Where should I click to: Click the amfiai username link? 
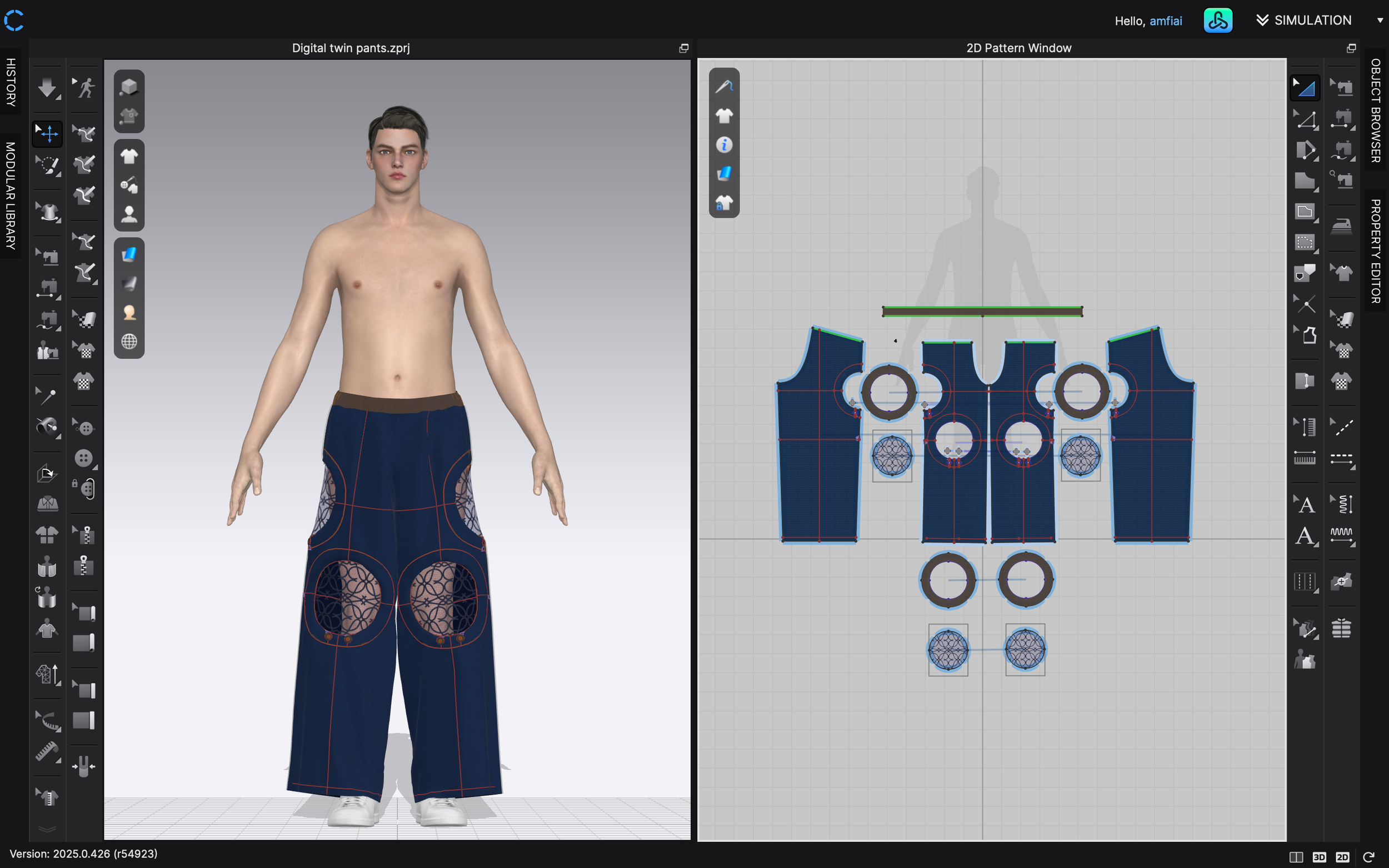pyautogui.click(x=1165, y=21)
